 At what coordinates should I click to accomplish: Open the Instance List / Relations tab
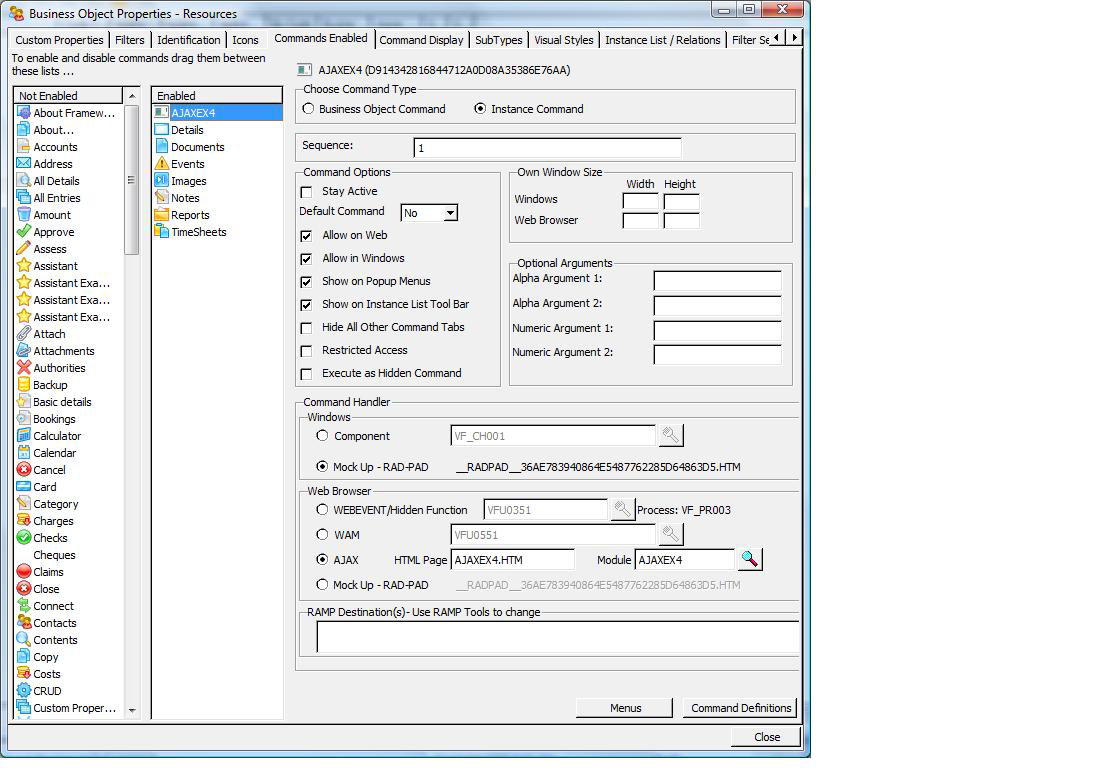tap(663, 40)
